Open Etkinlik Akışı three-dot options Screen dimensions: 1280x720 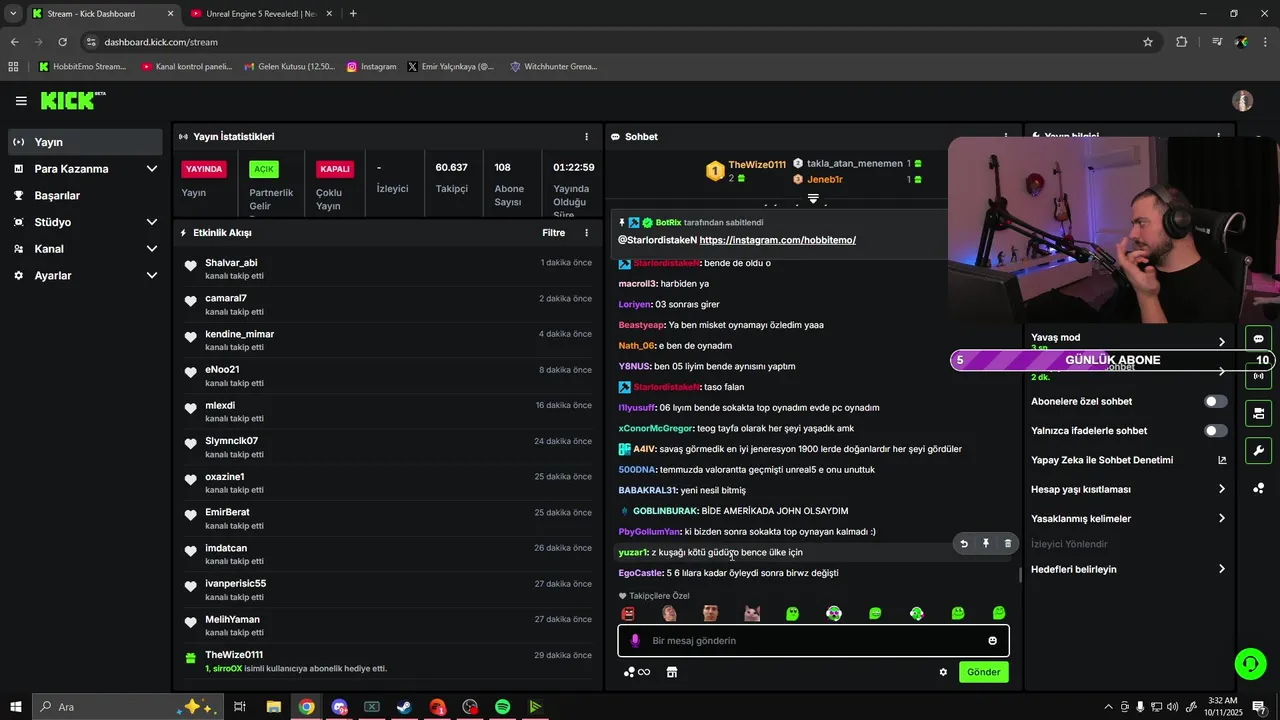tap(587, 233)
